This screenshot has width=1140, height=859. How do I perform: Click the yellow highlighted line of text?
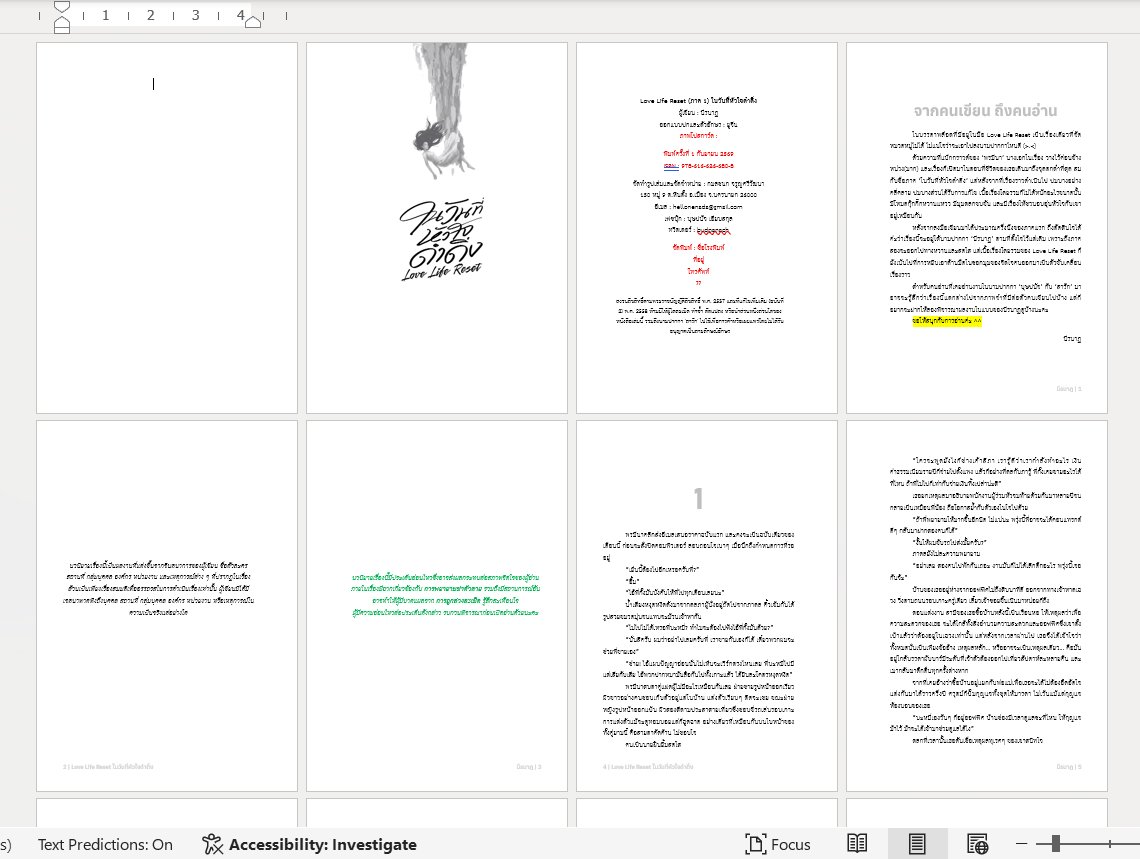point(947,320)
